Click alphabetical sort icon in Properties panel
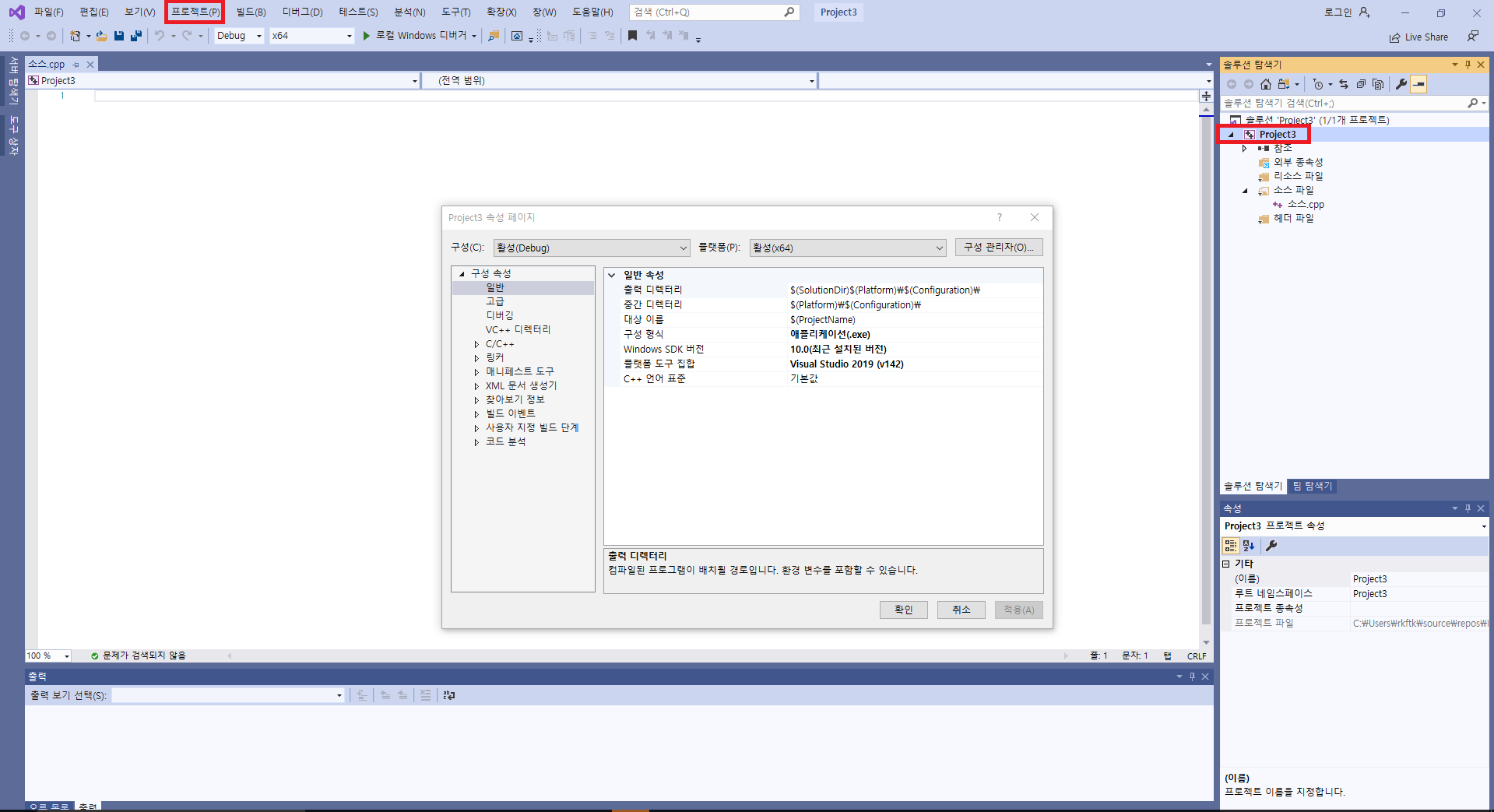Screen dimensions: 1494x812 point(1249,546)
